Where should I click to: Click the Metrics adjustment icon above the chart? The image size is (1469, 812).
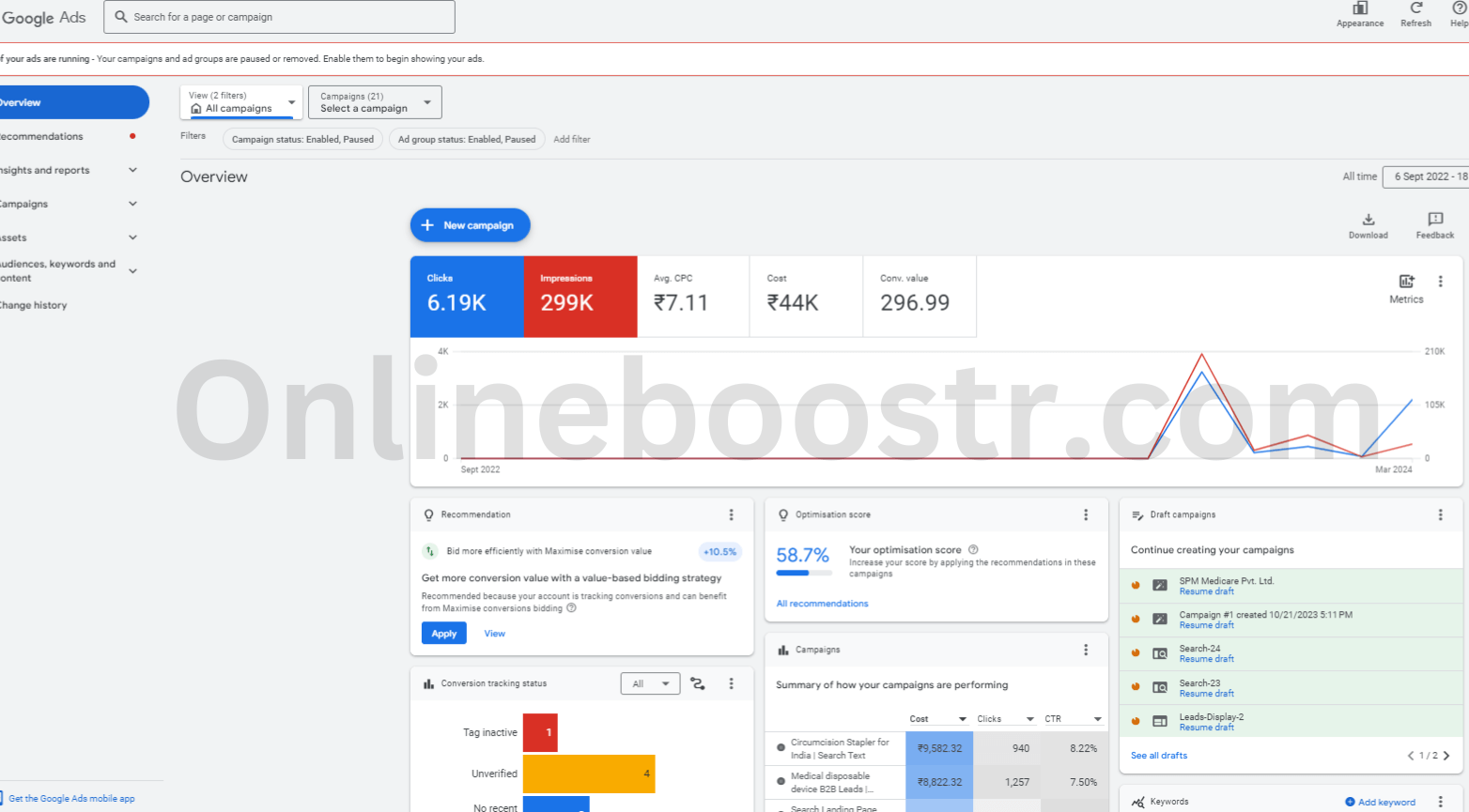point(1405,281)
